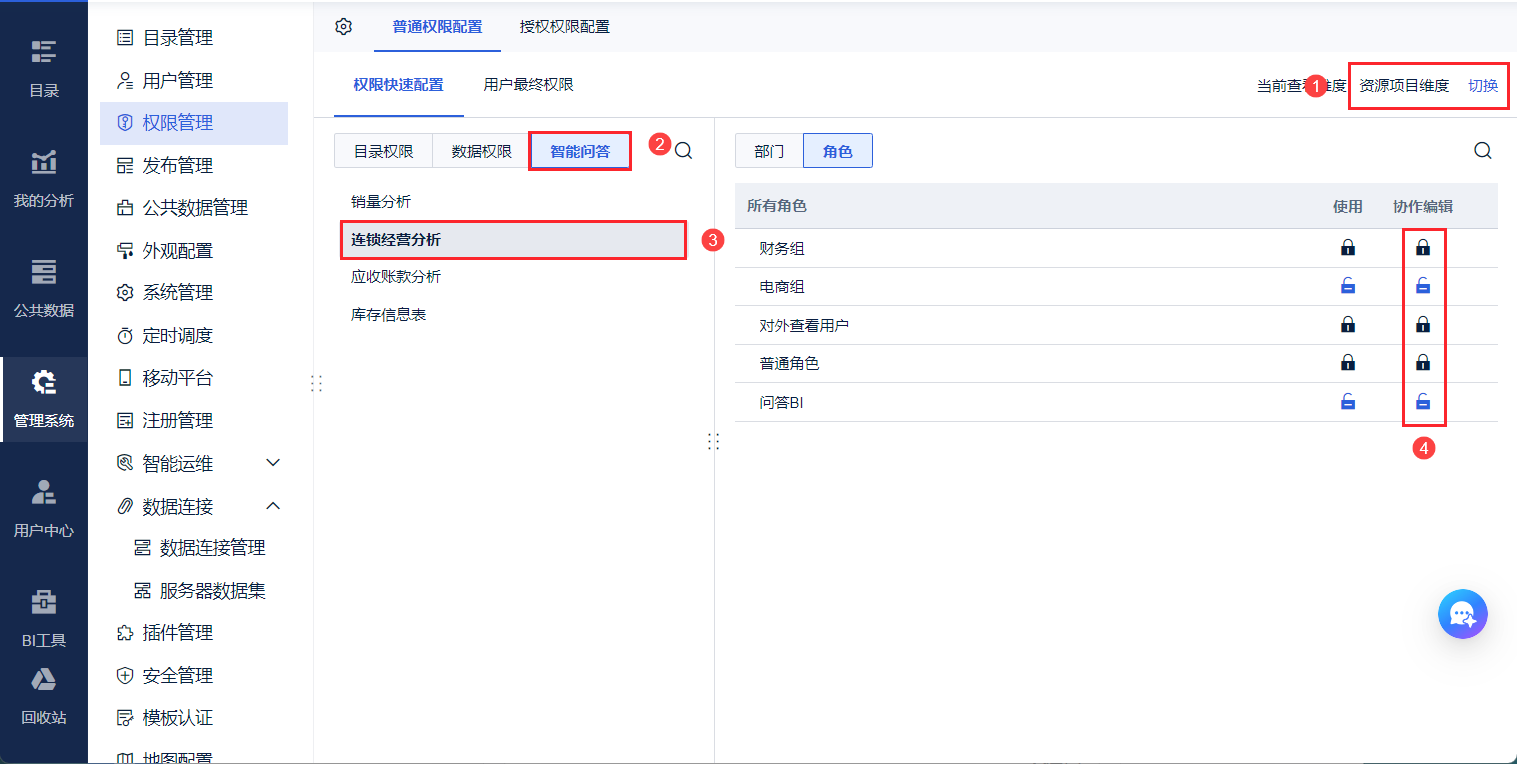Click the search icon above the role table
Image resolution: width=1517 pixels, height=764 pixels.
(x=1483, y=151)
